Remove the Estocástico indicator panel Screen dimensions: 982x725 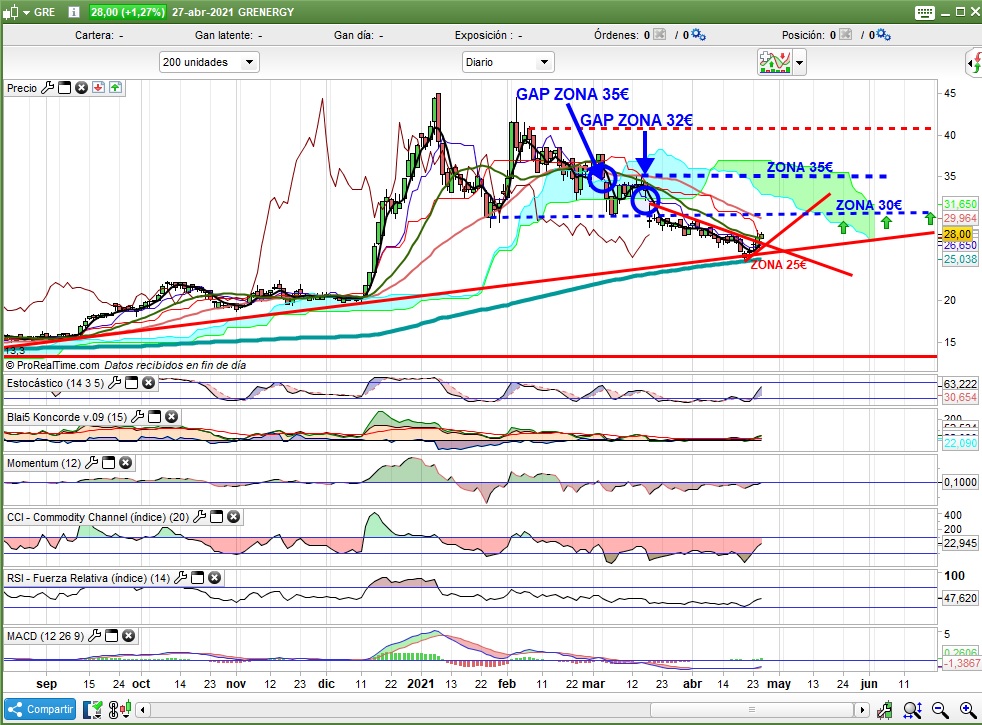[148, 383]
